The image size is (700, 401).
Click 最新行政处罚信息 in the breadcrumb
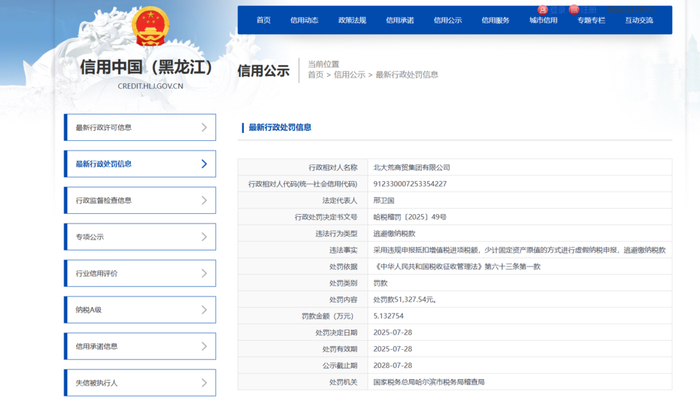pos(407,75)
